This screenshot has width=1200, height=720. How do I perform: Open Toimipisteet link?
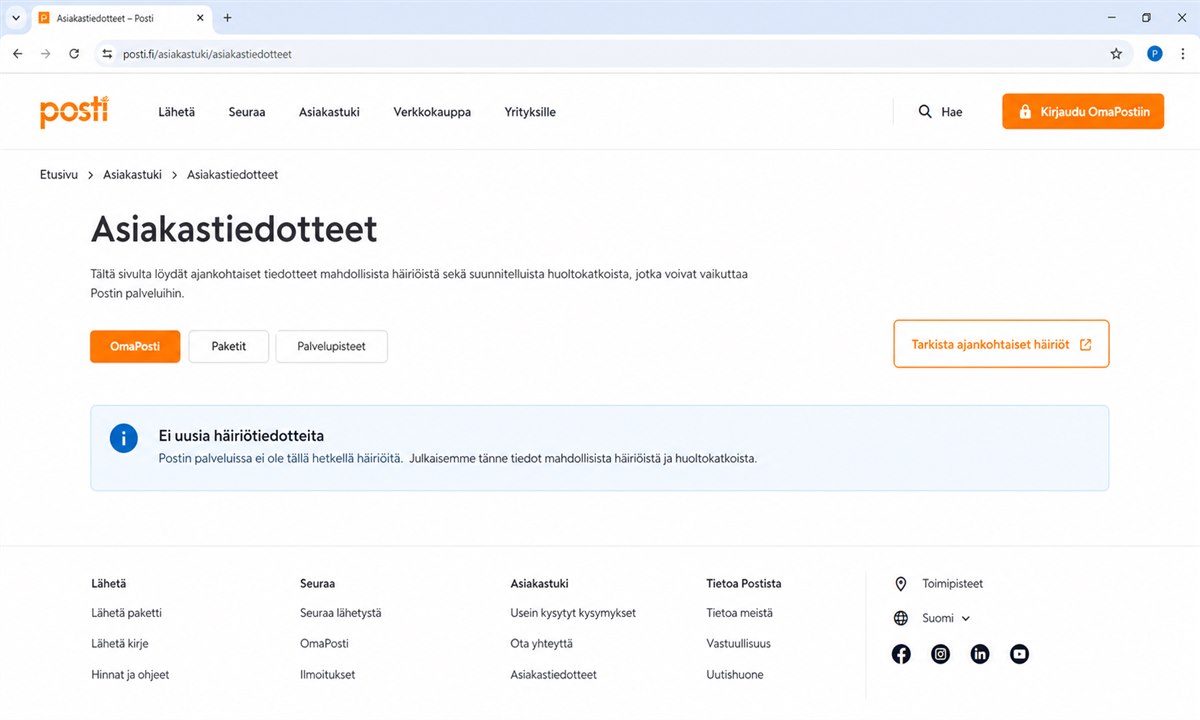[952, 584]
